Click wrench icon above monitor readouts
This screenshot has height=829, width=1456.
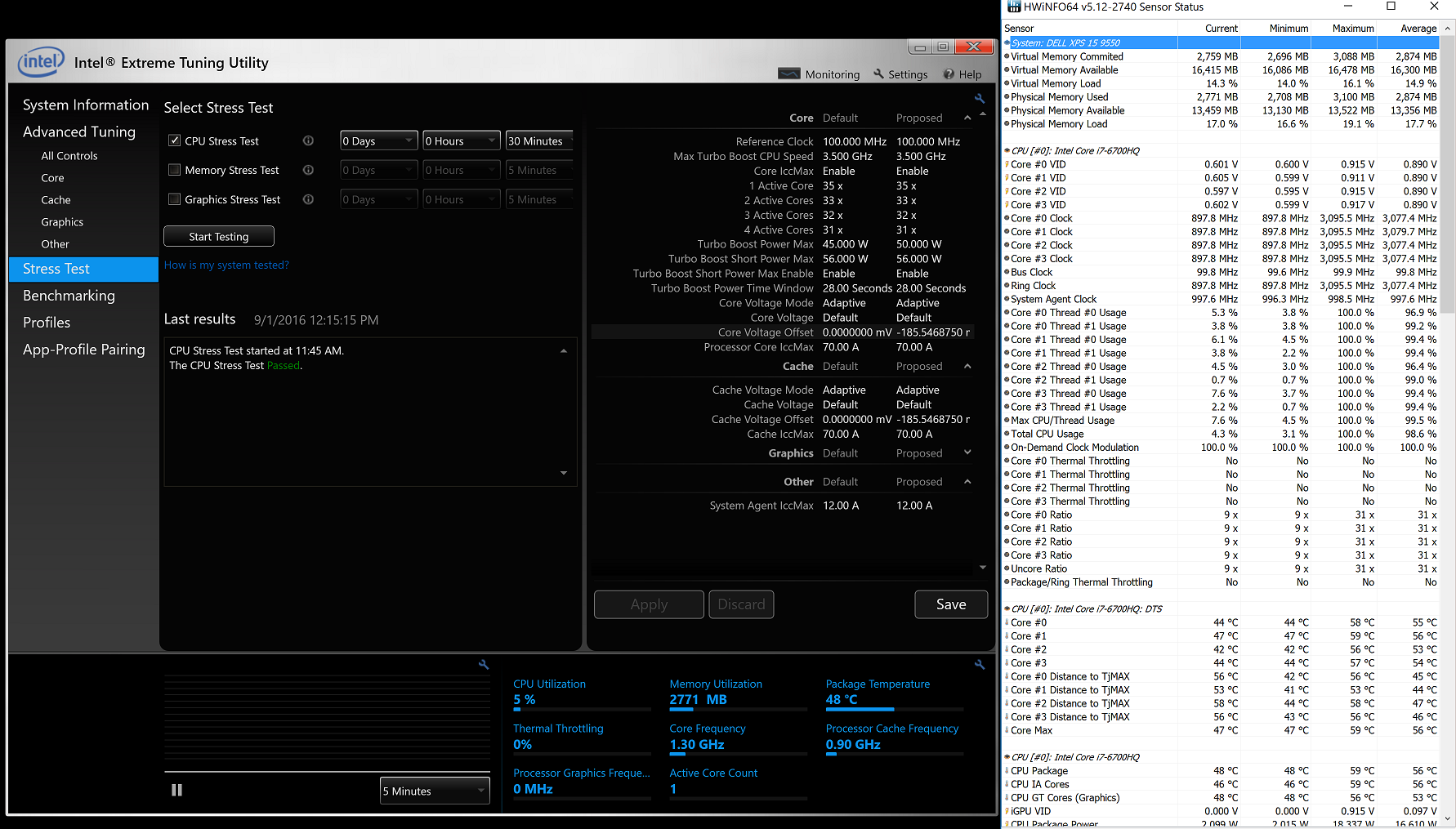[980, 665]
